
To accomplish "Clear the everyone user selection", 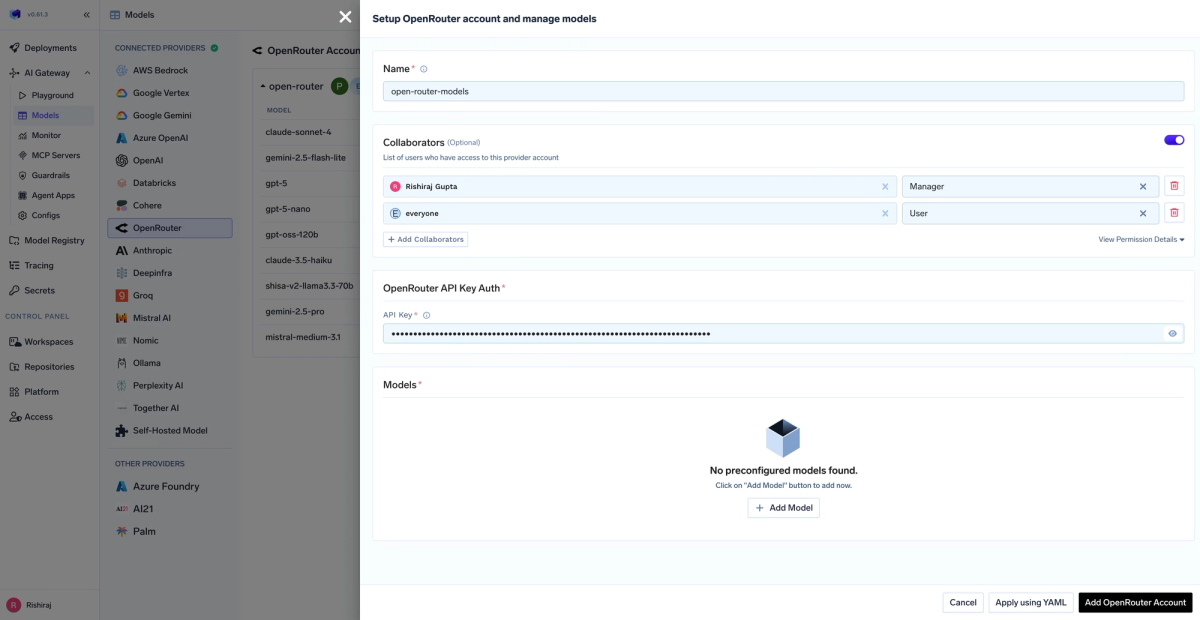I will pos(885,213).
